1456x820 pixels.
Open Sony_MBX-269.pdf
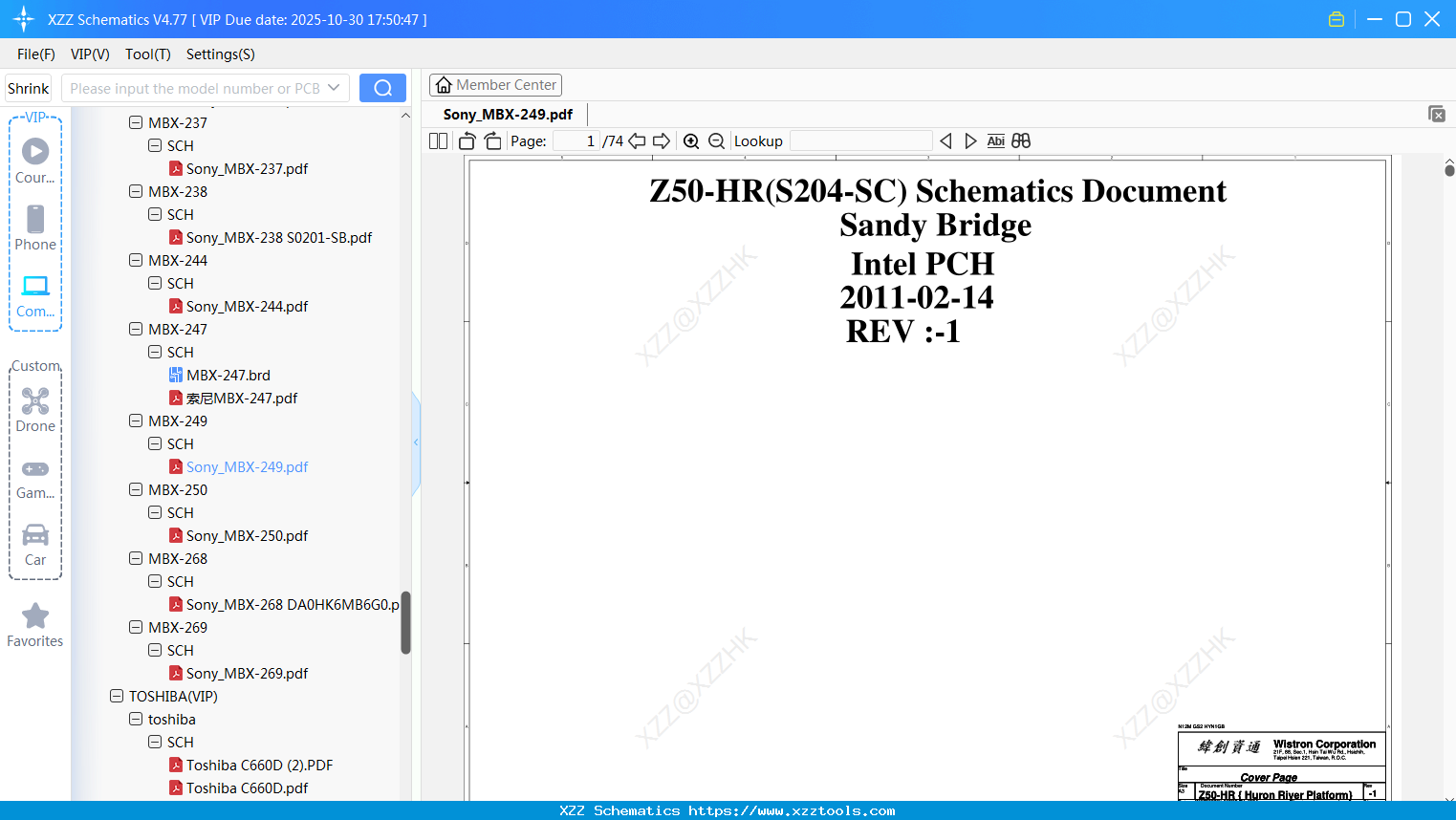247,674
